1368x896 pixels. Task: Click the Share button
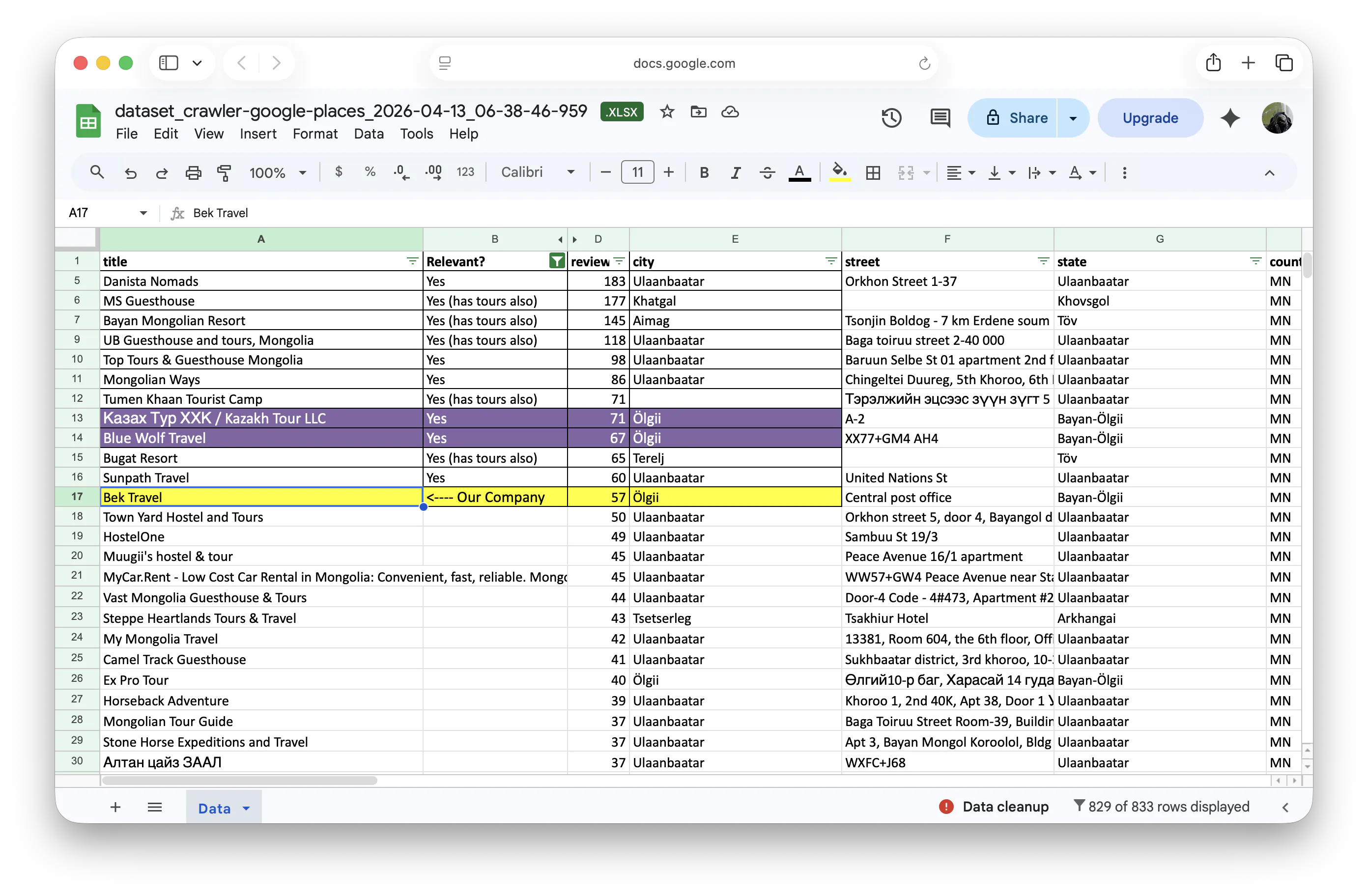pyautogui.click(x=1013, y=118)
